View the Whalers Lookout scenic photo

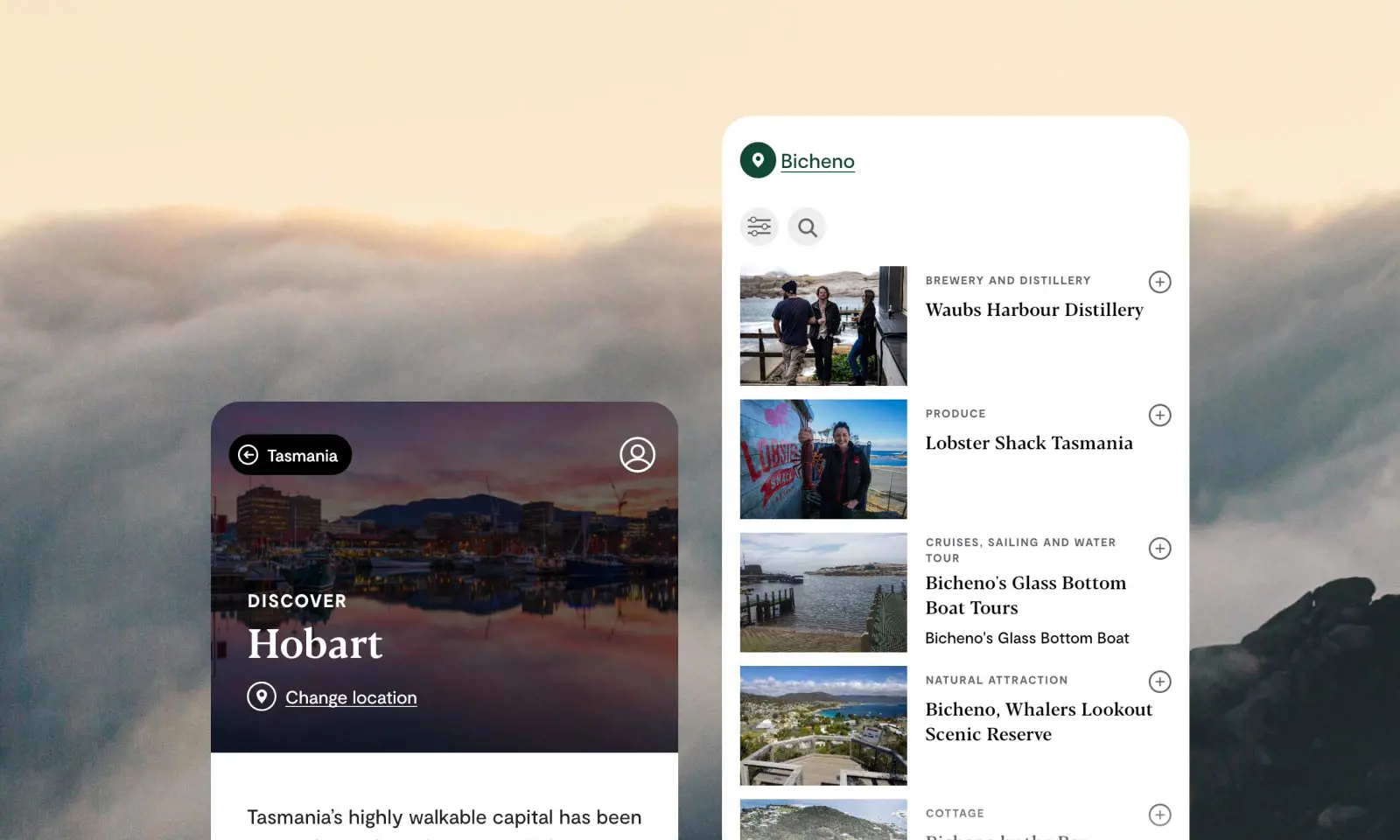[823, 725]
